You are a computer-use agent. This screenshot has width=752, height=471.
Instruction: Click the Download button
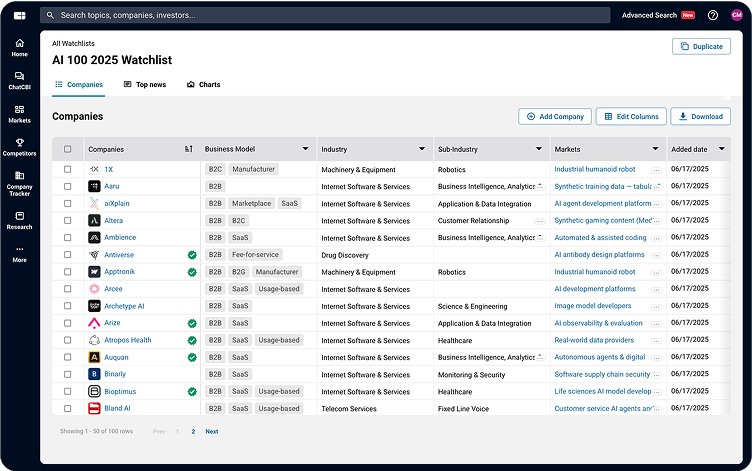700,117
